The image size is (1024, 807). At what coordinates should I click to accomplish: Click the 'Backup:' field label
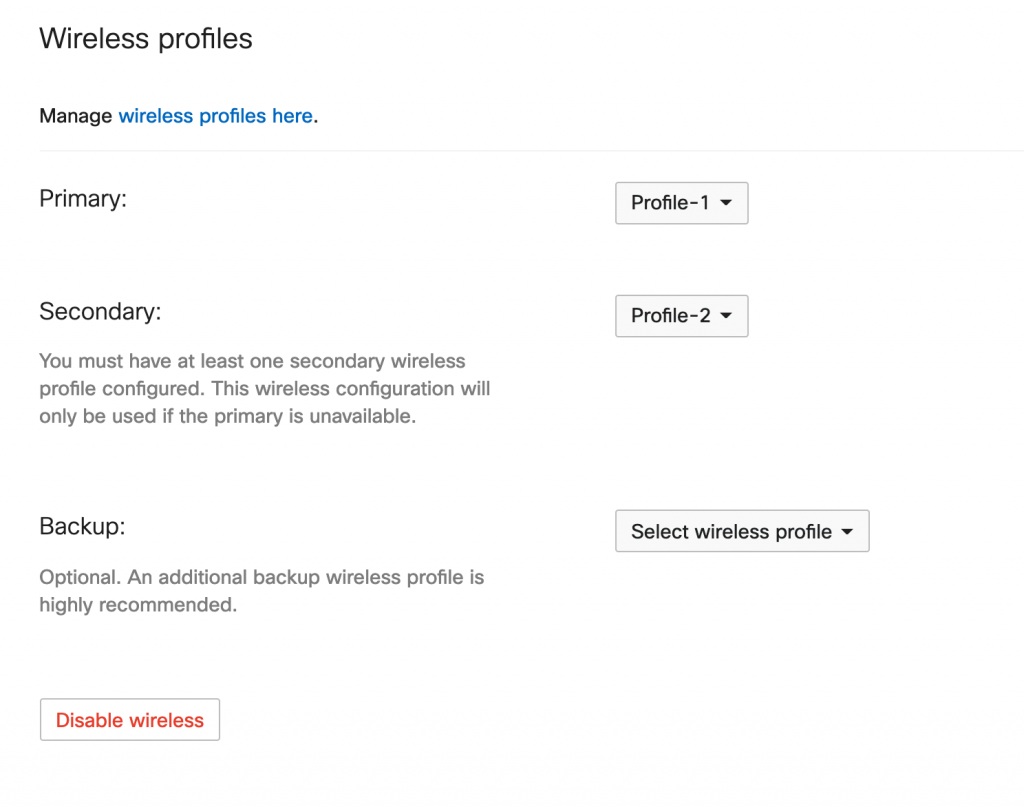82,526
